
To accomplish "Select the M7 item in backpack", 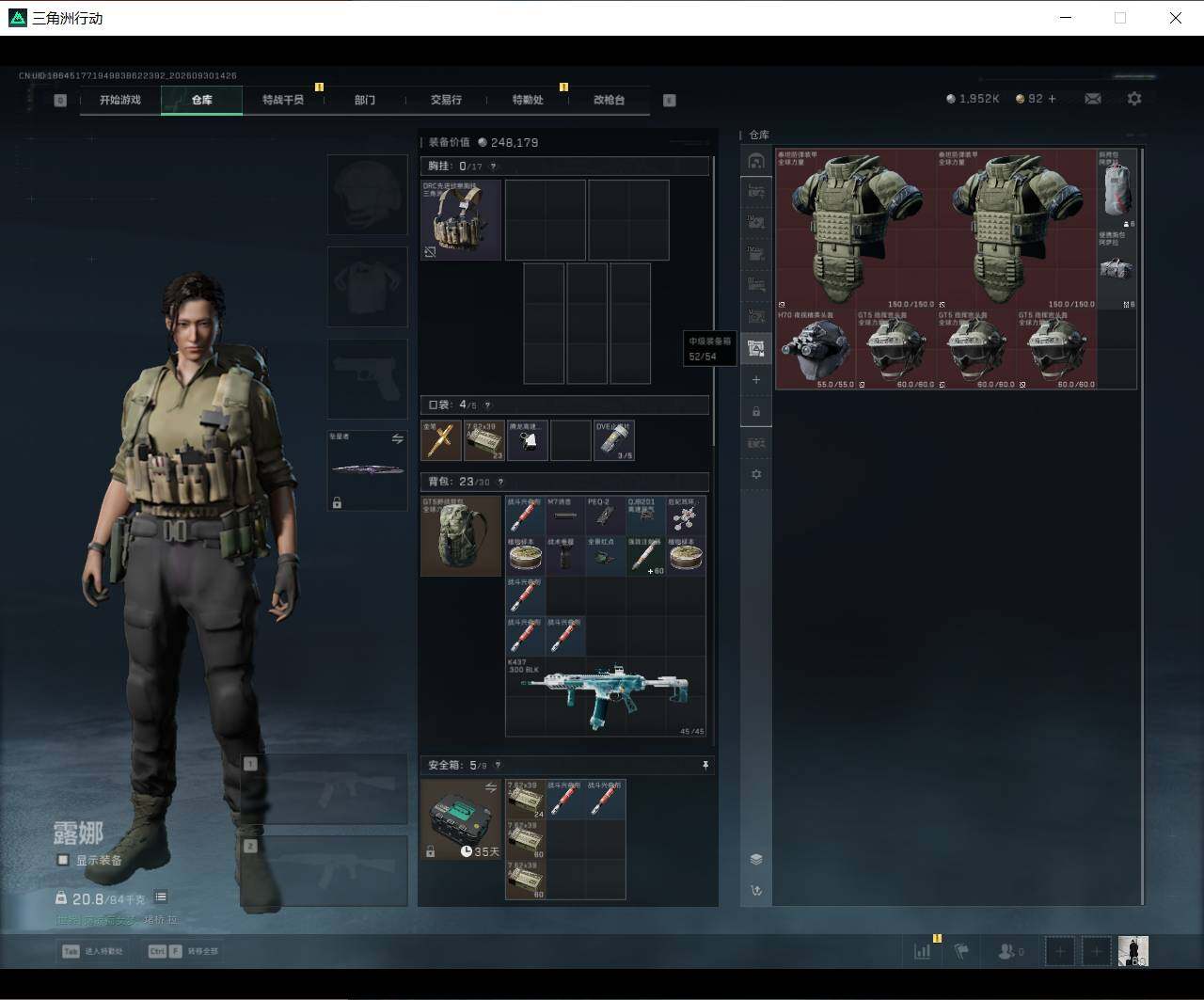I will (x=565, y=516).
